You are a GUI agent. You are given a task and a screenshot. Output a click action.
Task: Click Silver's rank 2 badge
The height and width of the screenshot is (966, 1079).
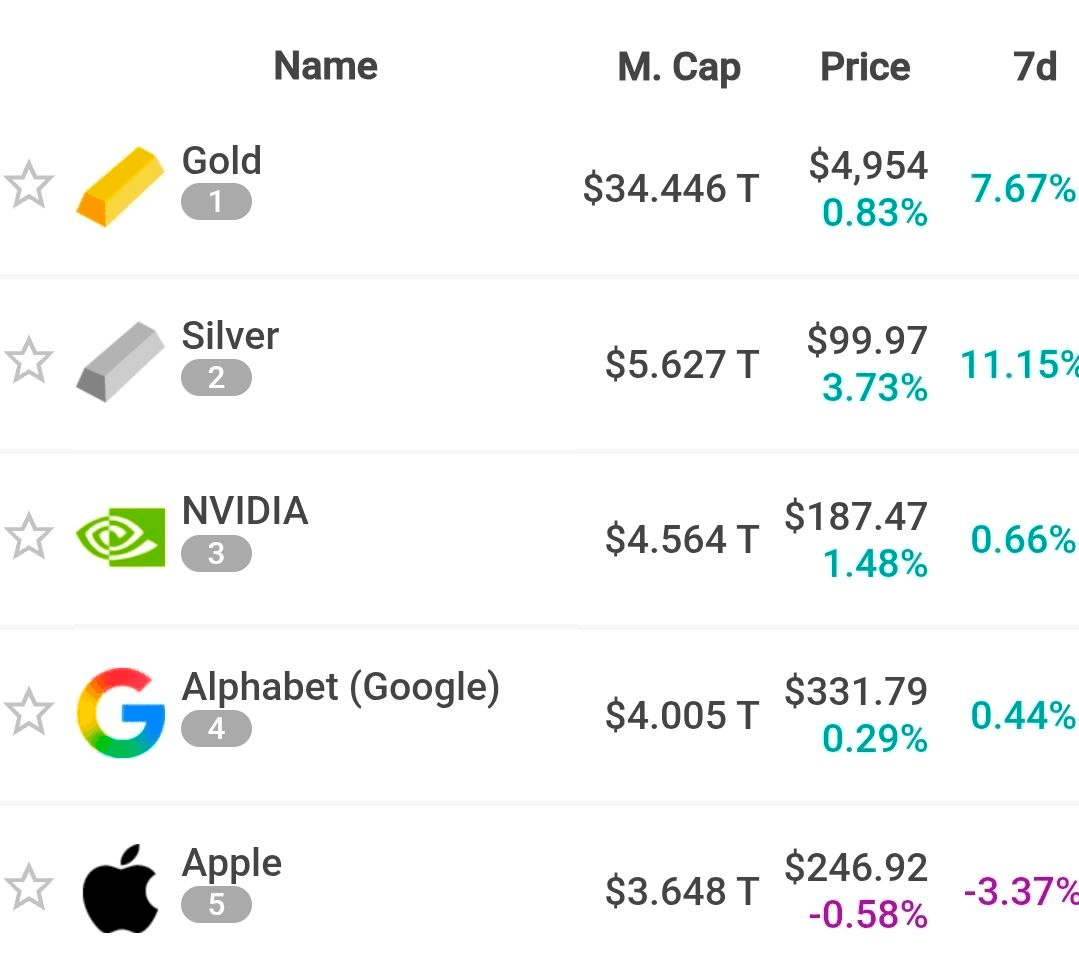216,378
